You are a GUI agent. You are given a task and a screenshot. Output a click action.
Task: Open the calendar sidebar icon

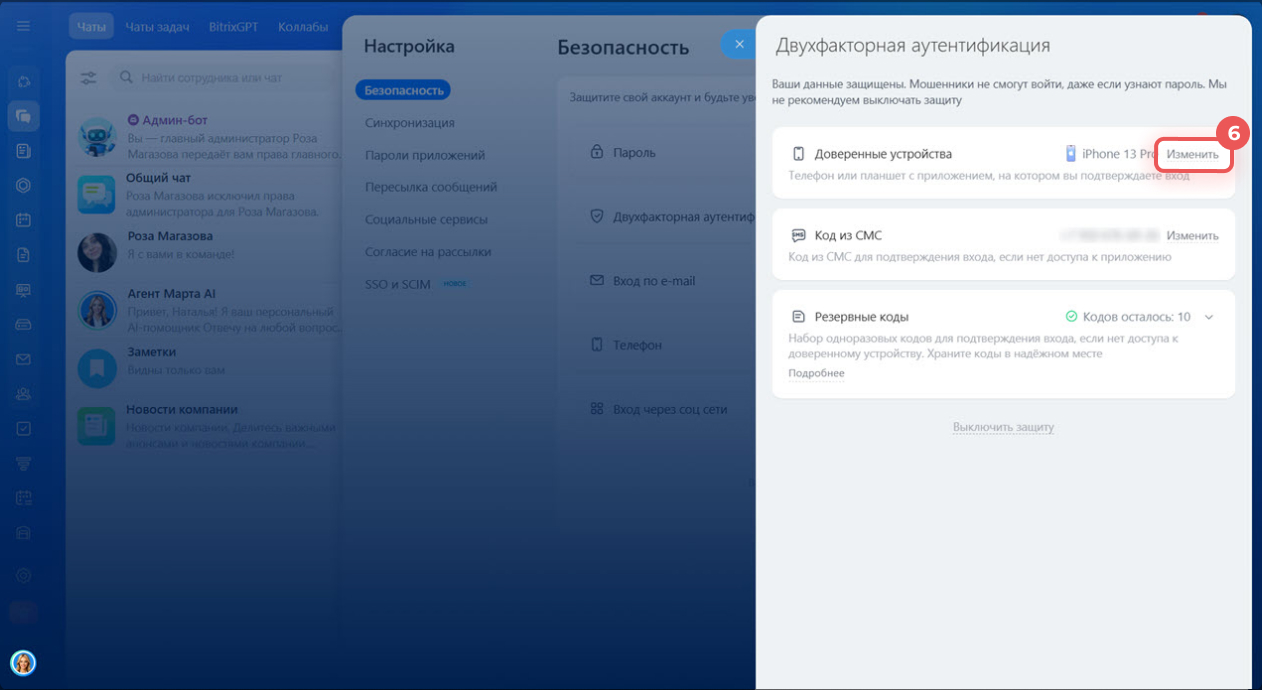click(x=23, y=220)
